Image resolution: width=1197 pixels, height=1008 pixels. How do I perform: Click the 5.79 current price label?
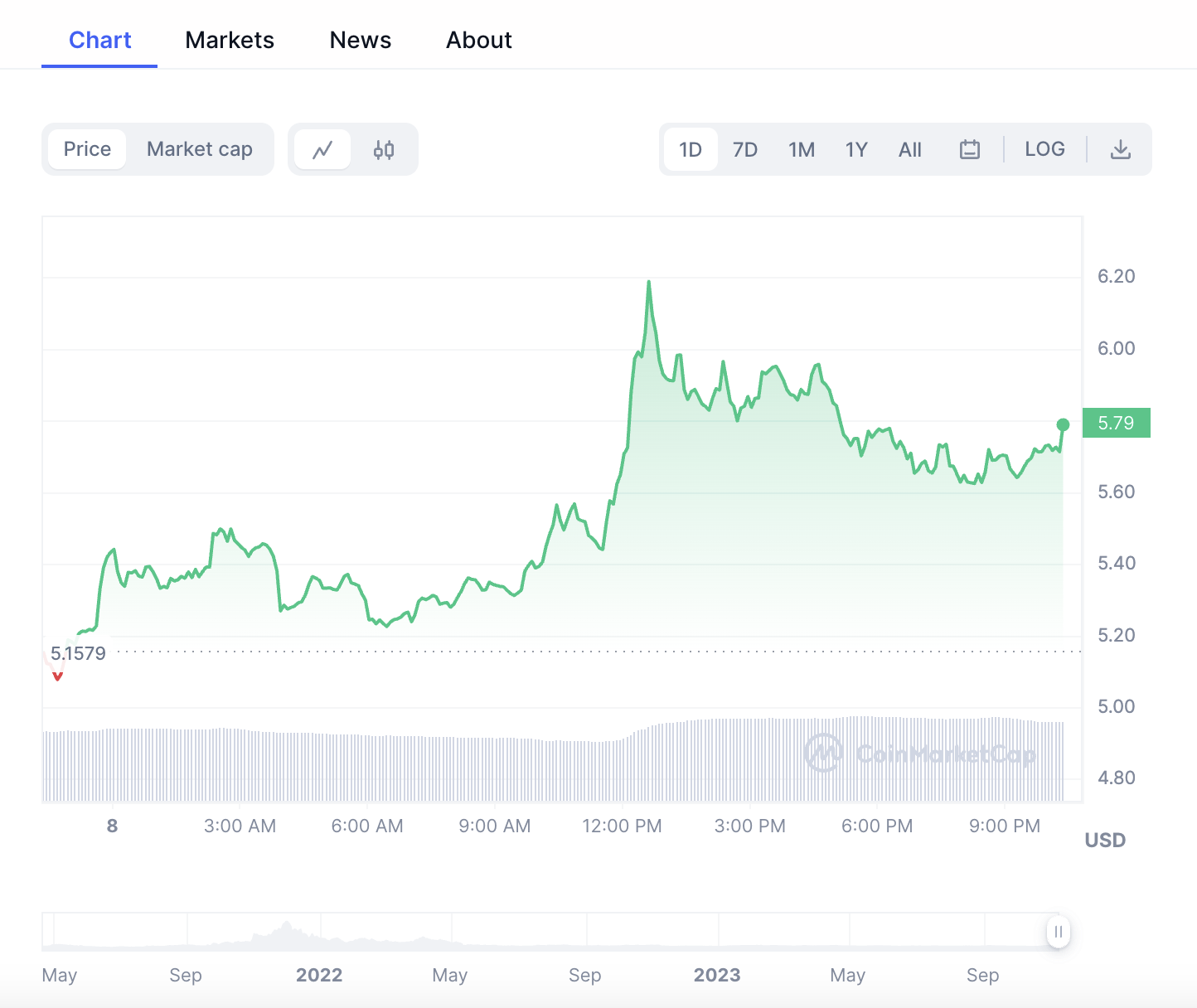1116,423
